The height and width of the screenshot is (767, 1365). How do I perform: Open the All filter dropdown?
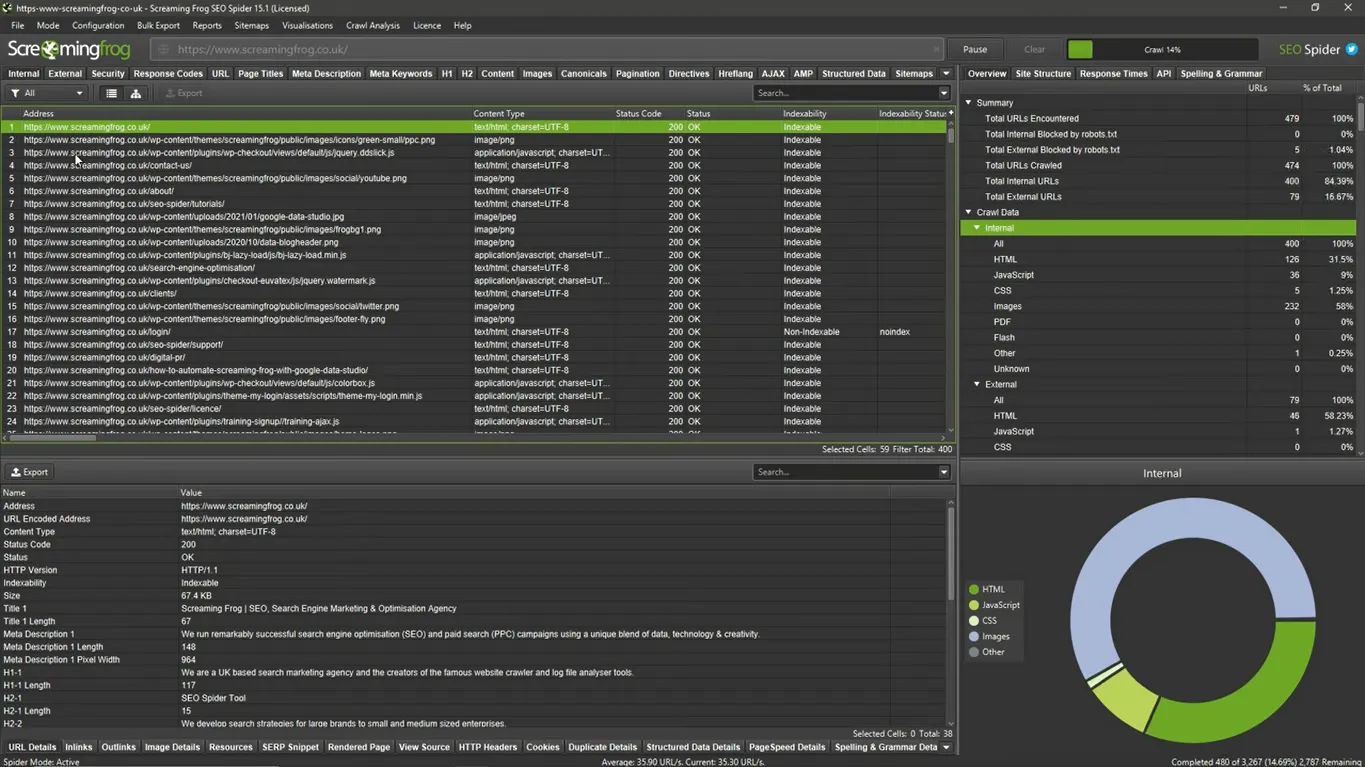tap(47, 93)
